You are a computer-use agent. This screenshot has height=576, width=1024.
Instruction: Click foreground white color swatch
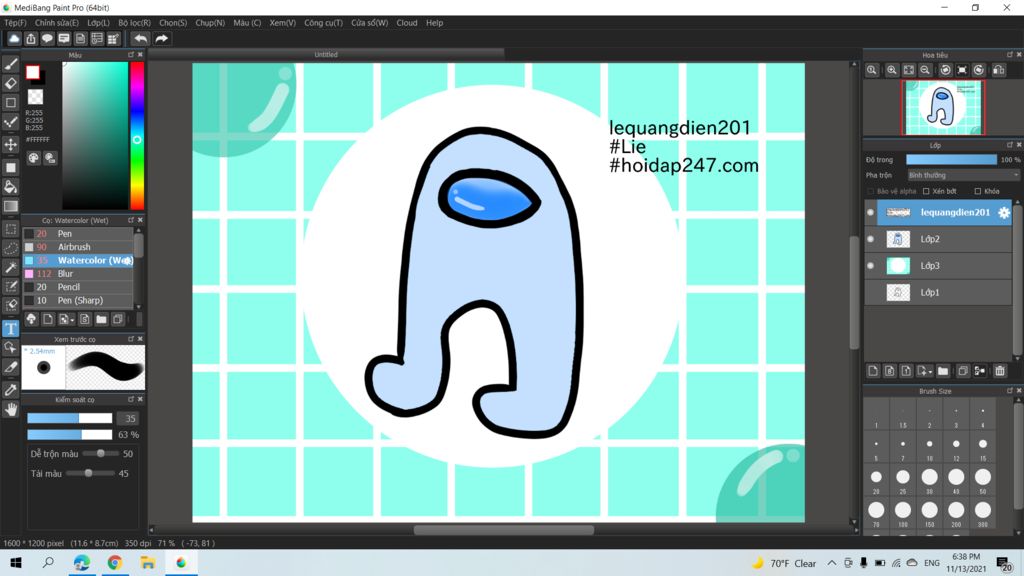[33, 72]
